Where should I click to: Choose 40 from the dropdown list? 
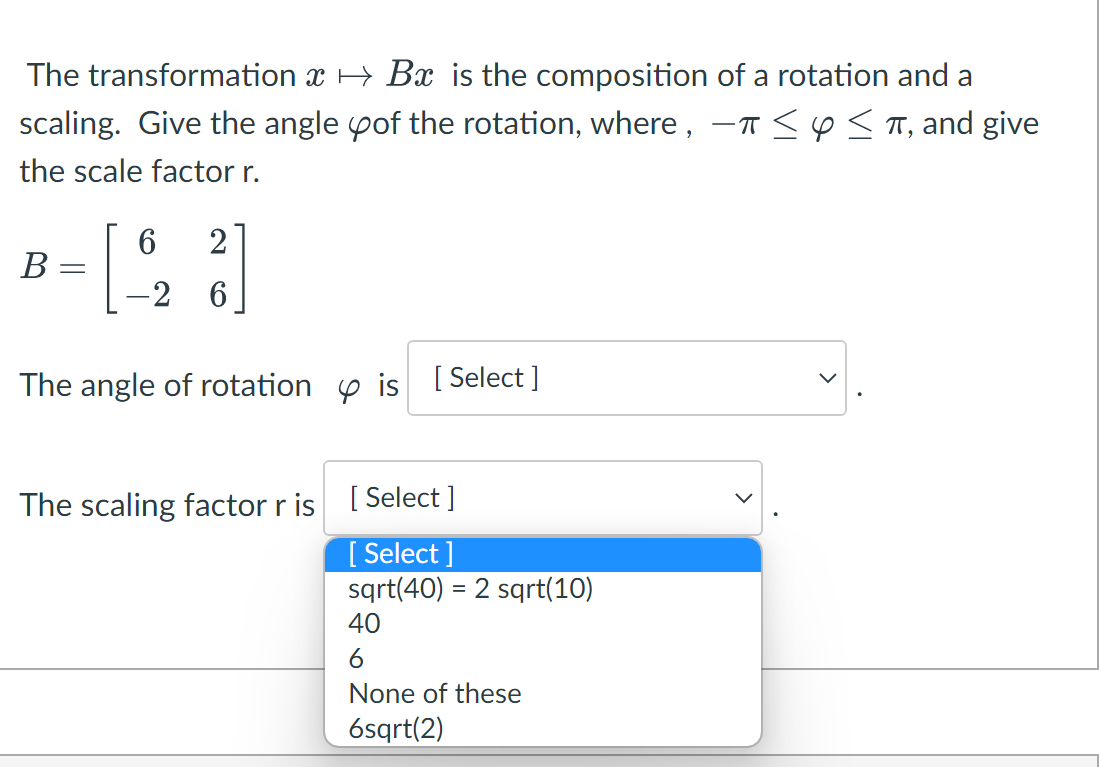click(363, 623)
